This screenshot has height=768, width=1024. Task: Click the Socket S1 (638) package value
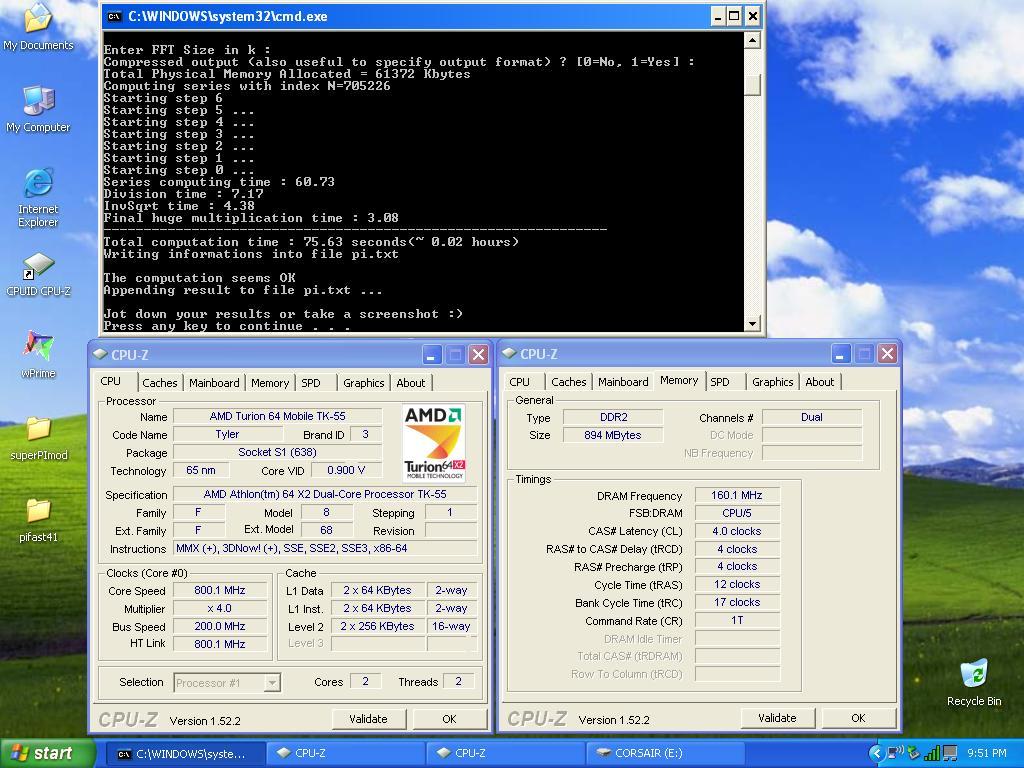[x=278, y=452]
